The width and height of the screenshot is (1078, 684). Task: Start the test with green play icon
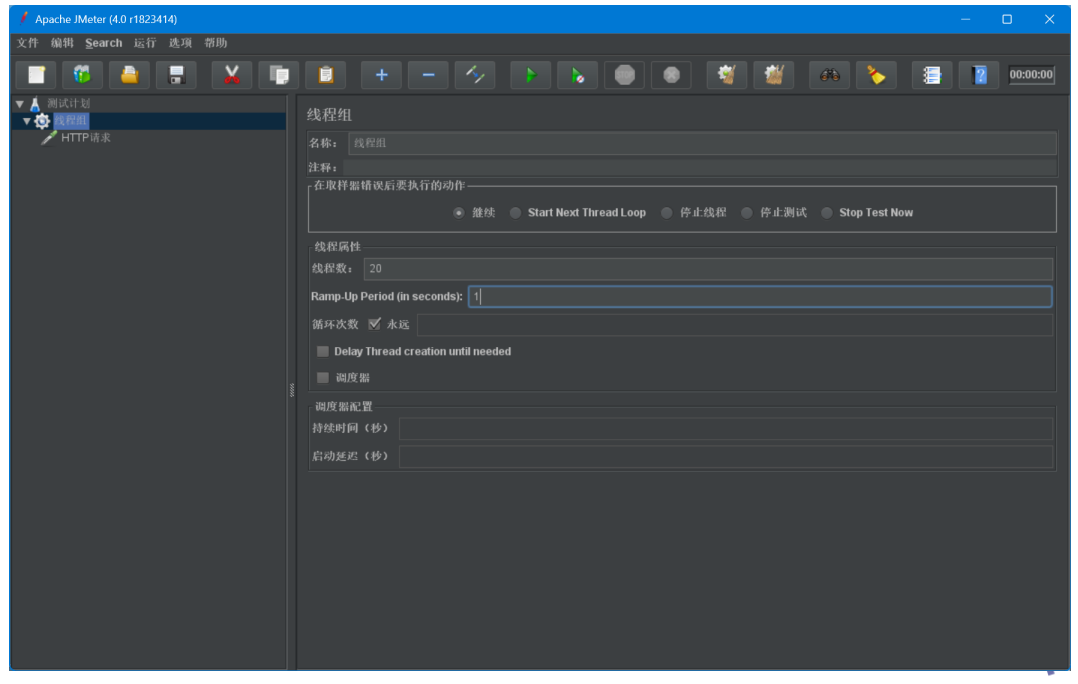(x=530, y=75)
